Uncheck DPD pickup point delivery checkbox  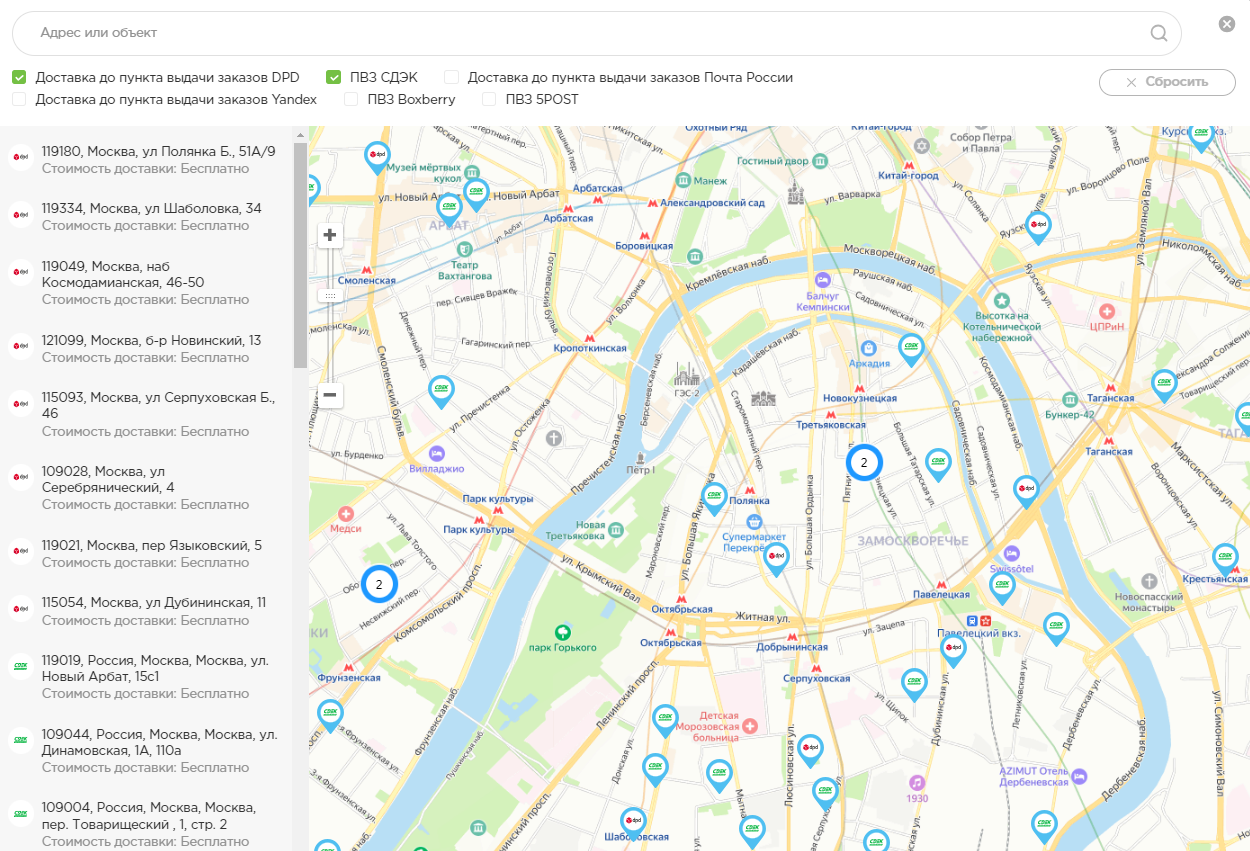click(x=19, y=77)
